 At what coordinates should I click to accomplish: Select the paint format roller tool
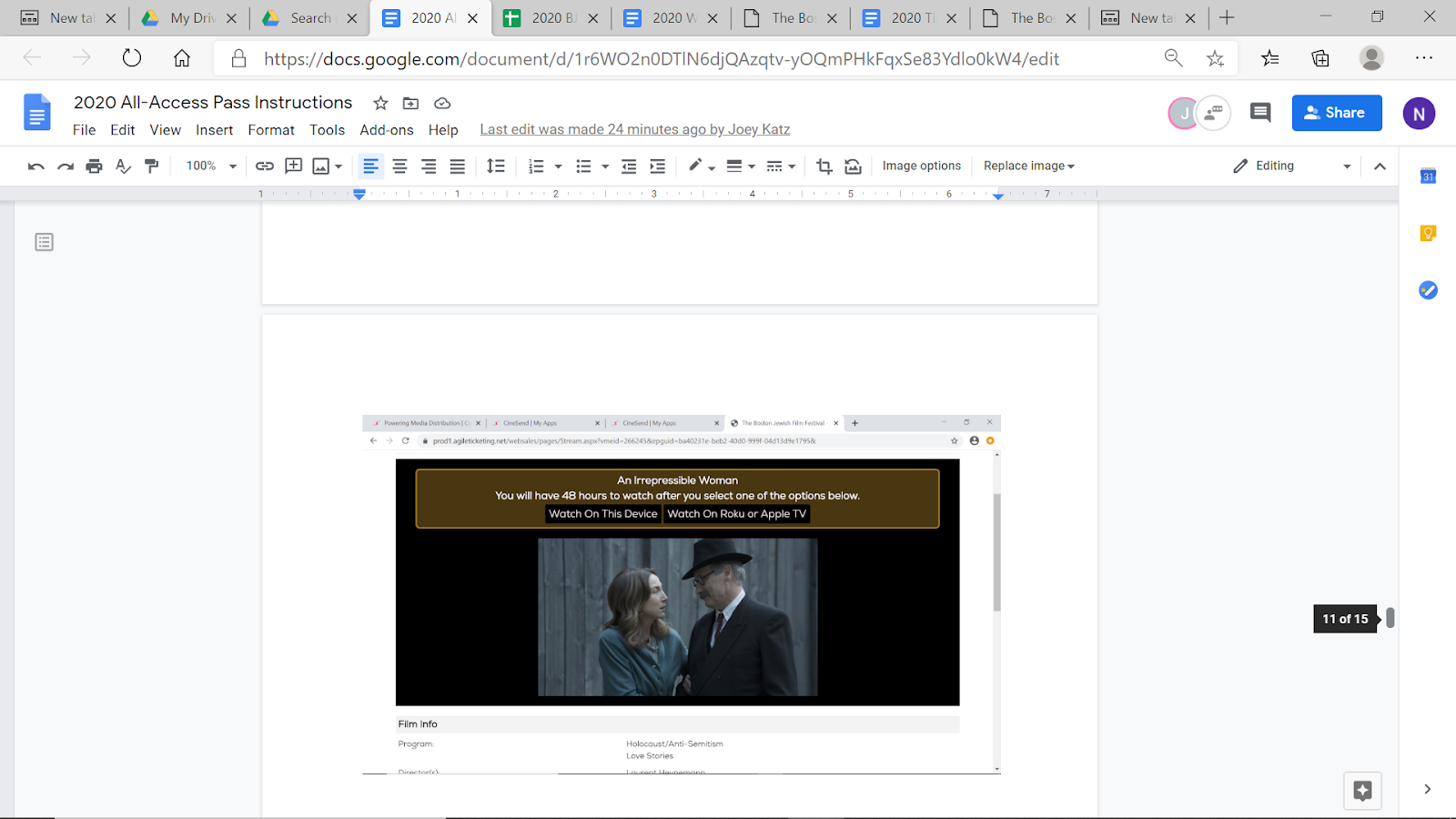[152, 166]
